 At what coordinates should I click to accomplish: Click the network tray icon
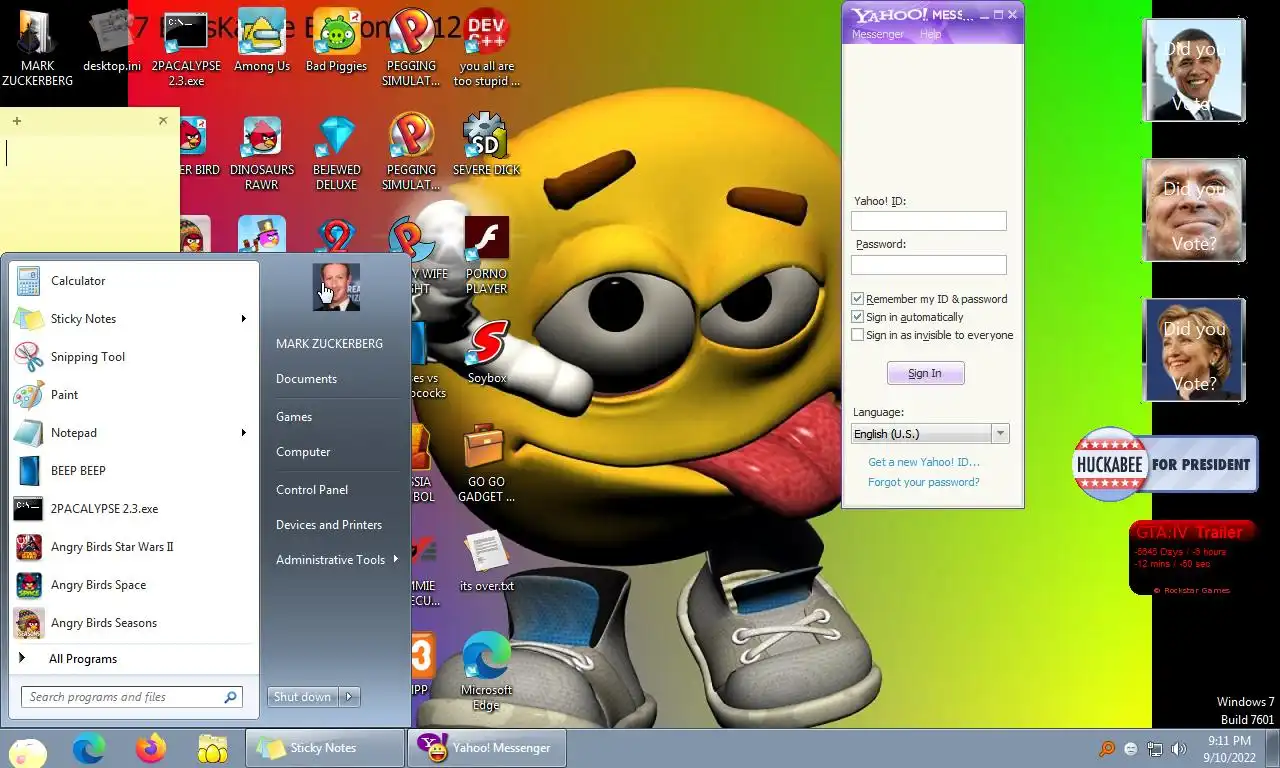click(1155, 748)
